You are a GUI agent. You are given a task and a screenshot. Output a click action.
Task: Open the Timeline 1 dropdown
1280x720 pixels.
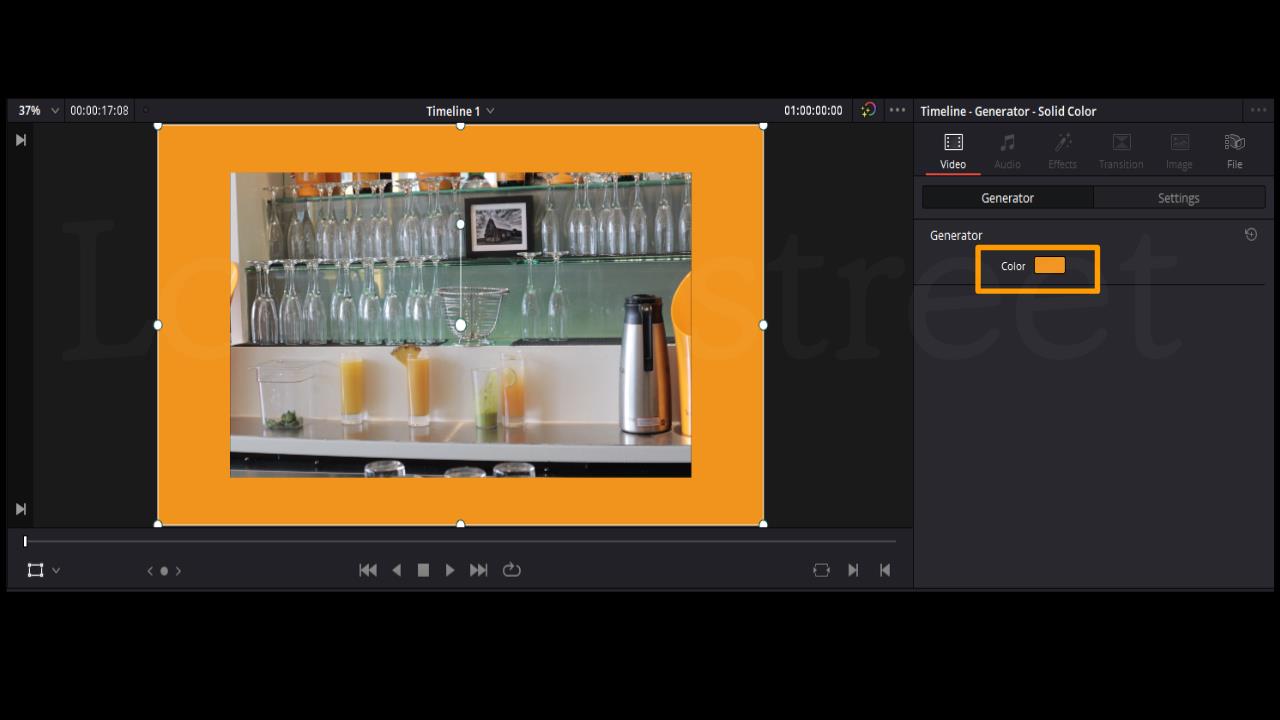click(460, 111)
